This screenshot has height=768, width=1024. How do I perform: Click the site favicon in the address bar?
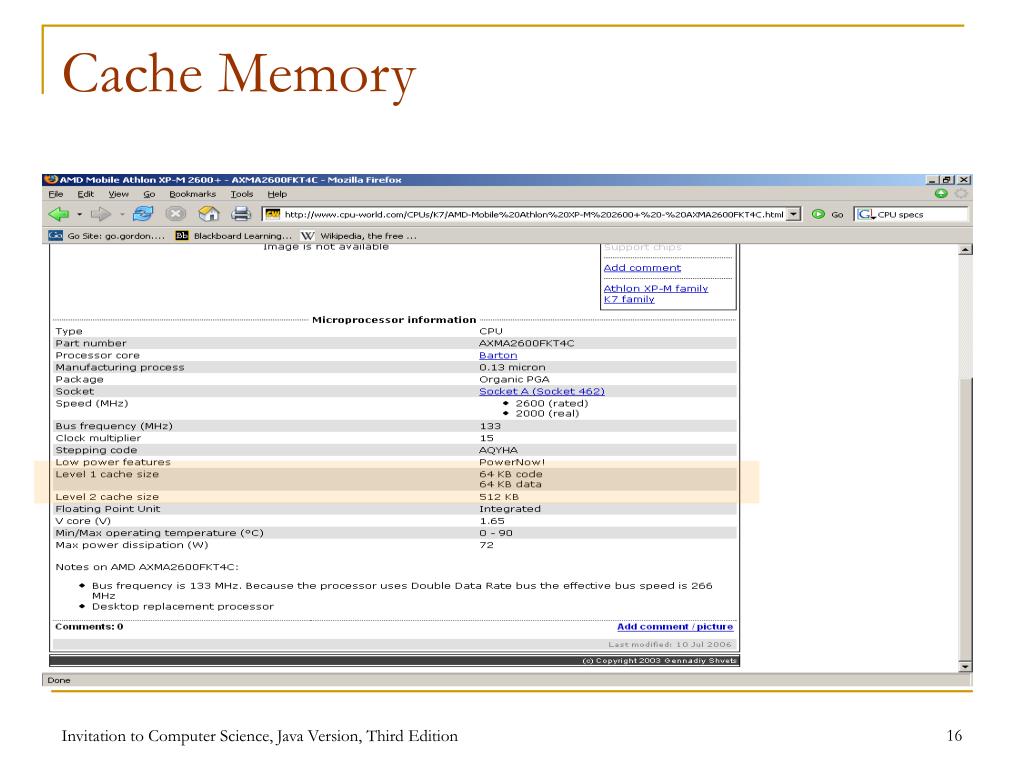[273, 214]
